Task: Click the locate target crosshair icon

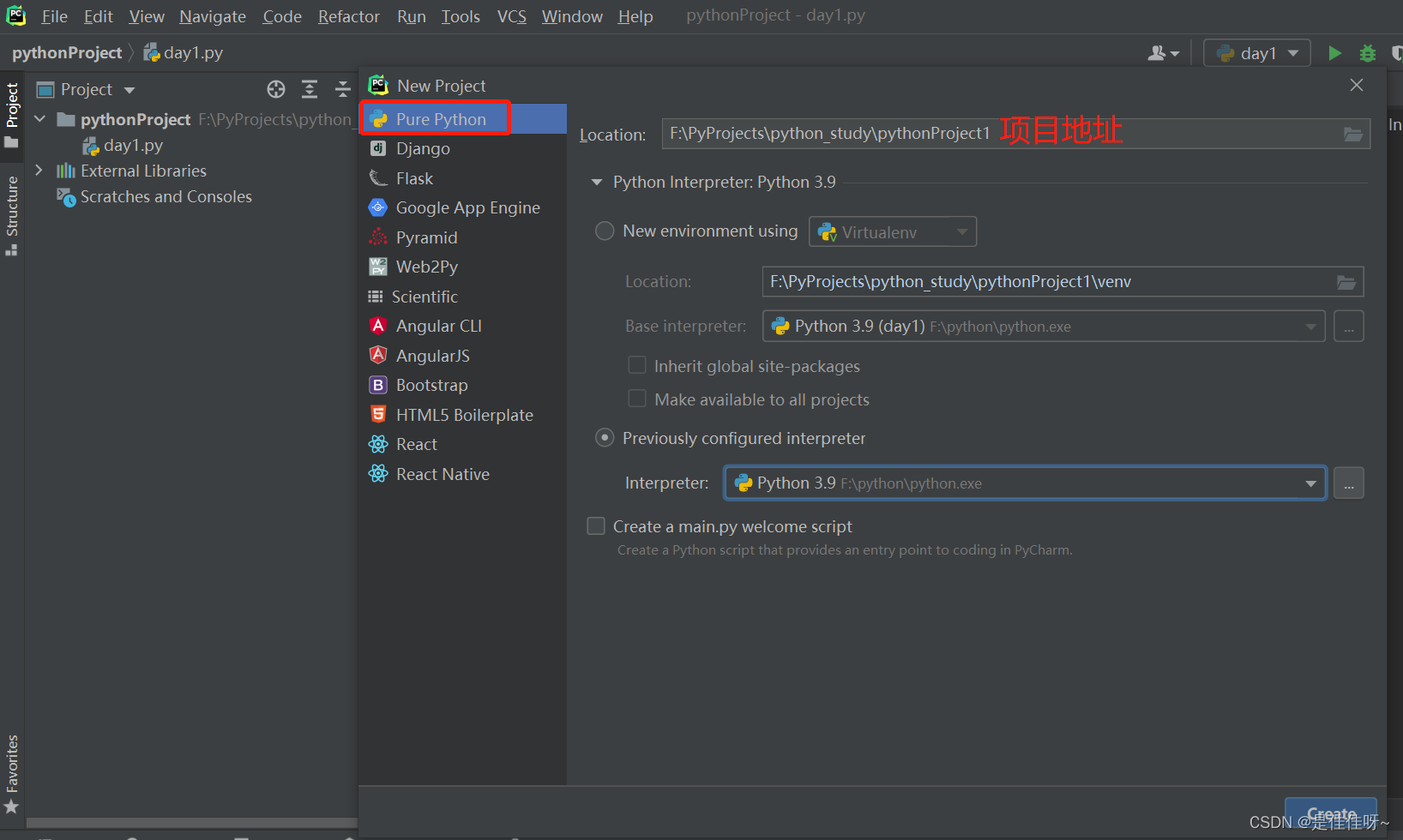Action: click(x=276, y=89)
